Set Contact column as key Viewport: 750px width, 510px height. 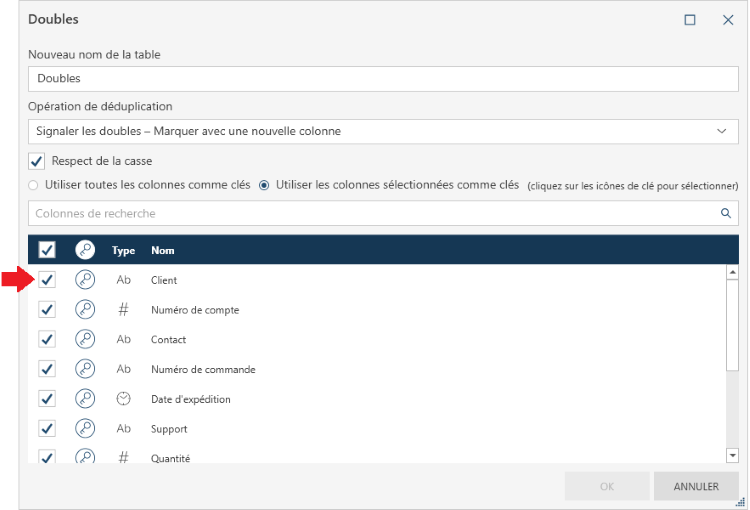pyautogui.click(x=85, y=340)
